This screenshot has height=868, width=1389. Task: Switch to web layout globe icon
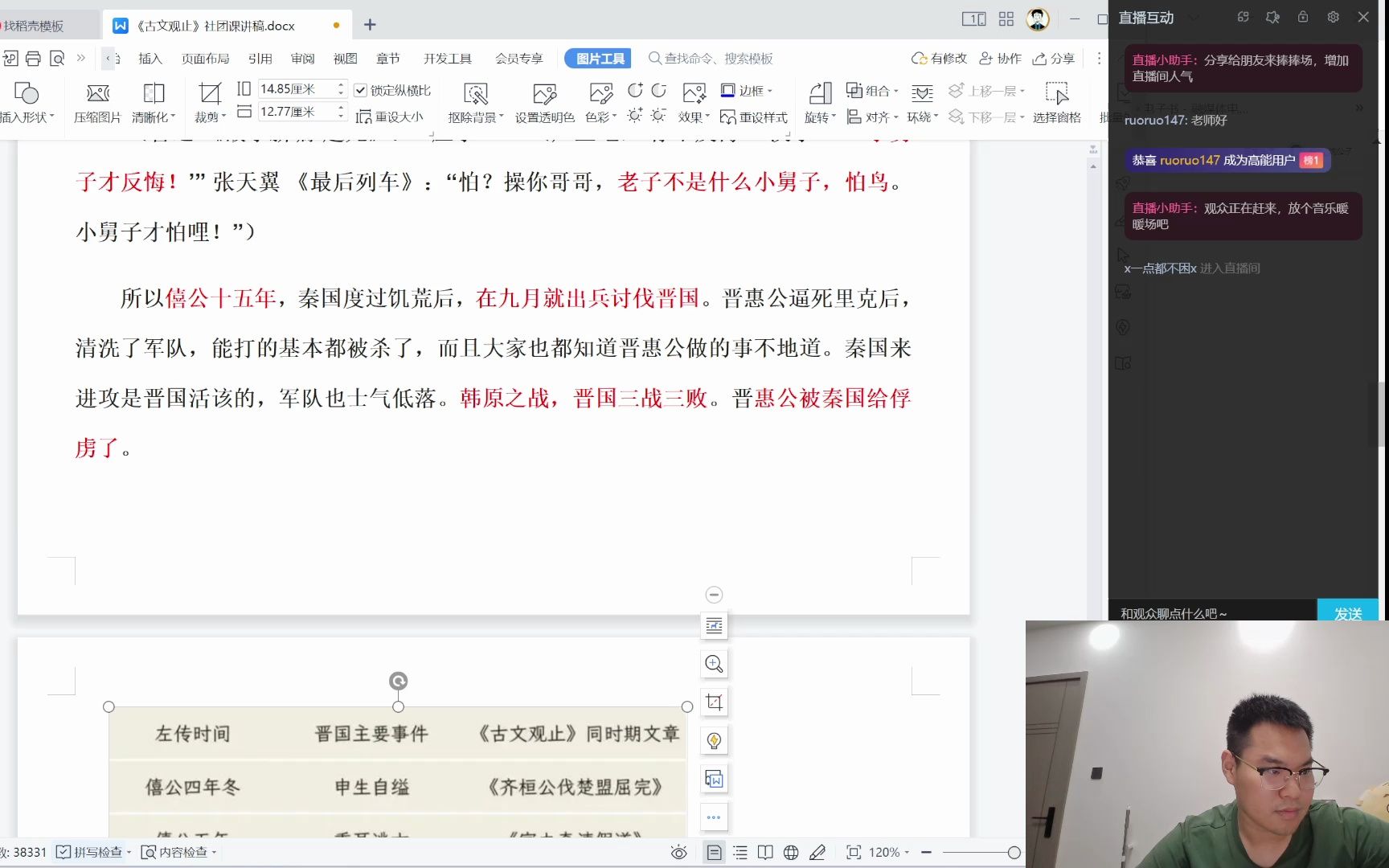791,853
